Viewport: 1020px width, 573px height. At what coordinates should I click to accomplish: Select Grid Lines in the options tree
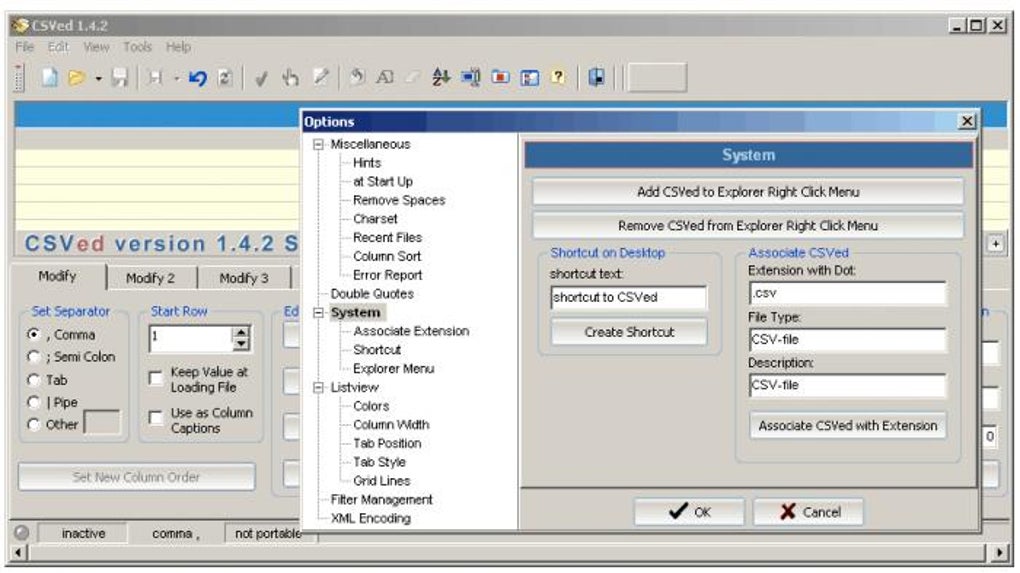click(382, 481)
